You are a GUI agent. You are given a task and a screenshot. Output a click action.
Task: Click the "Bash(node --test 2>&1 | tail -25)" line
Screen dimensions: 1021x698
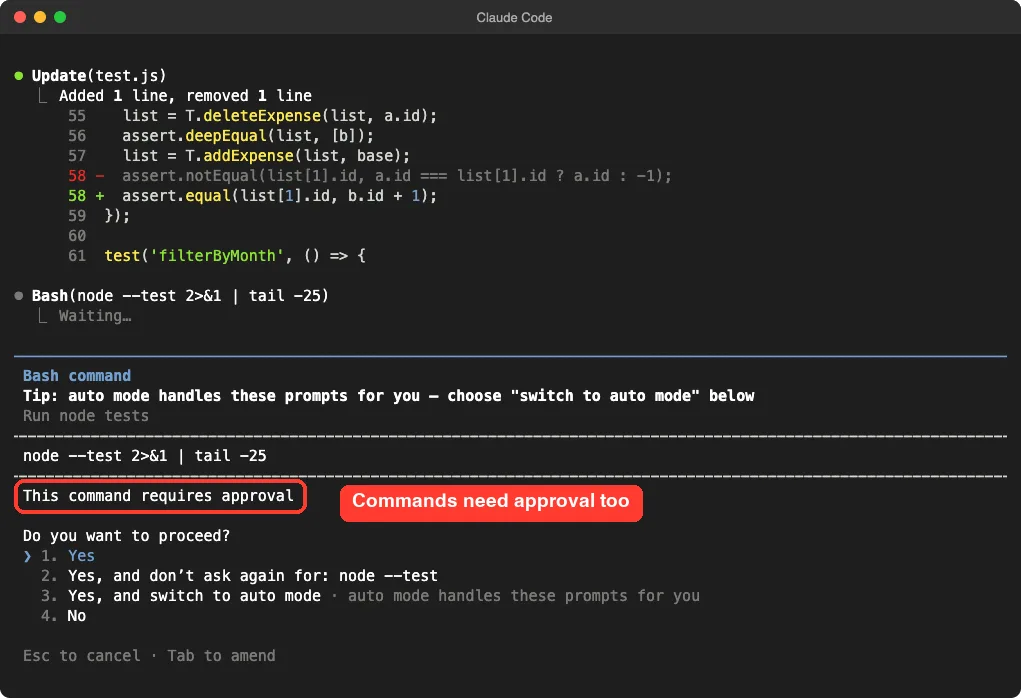(180, 296)
